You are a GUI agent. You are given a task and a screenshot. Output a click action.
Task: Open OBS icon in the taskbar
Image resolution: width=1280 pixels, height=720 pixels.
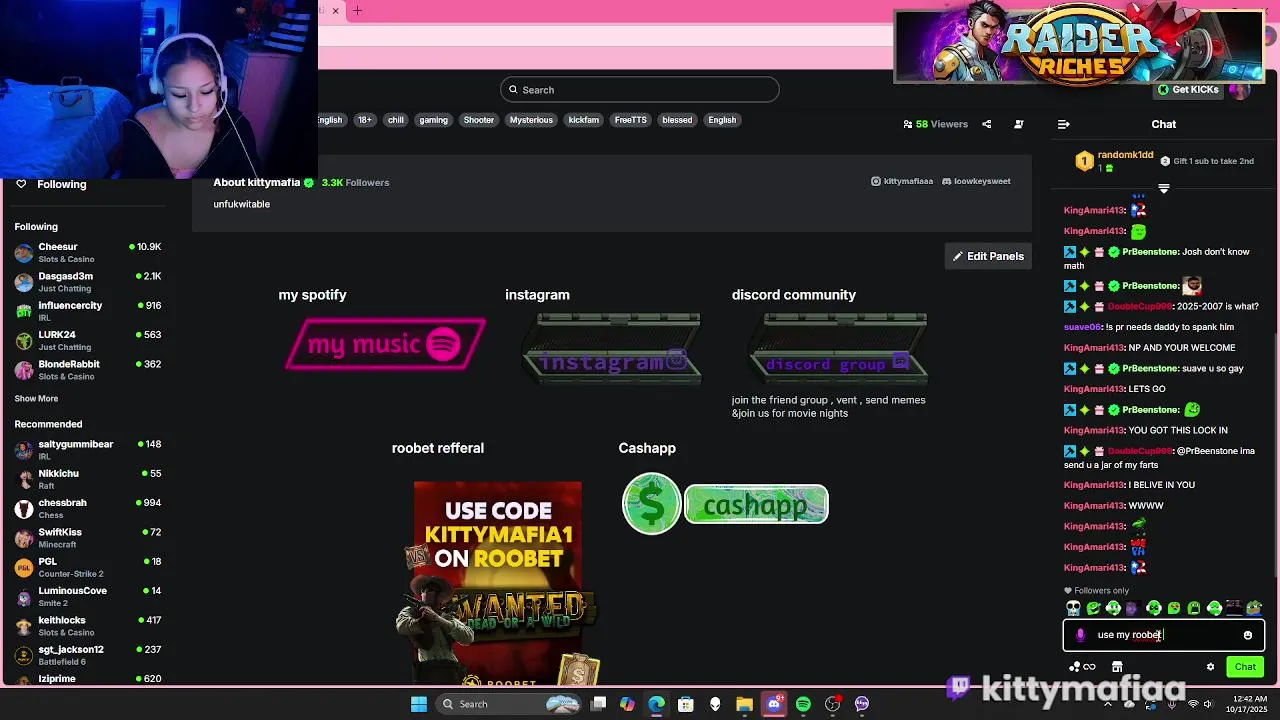[x=832, y=704]
